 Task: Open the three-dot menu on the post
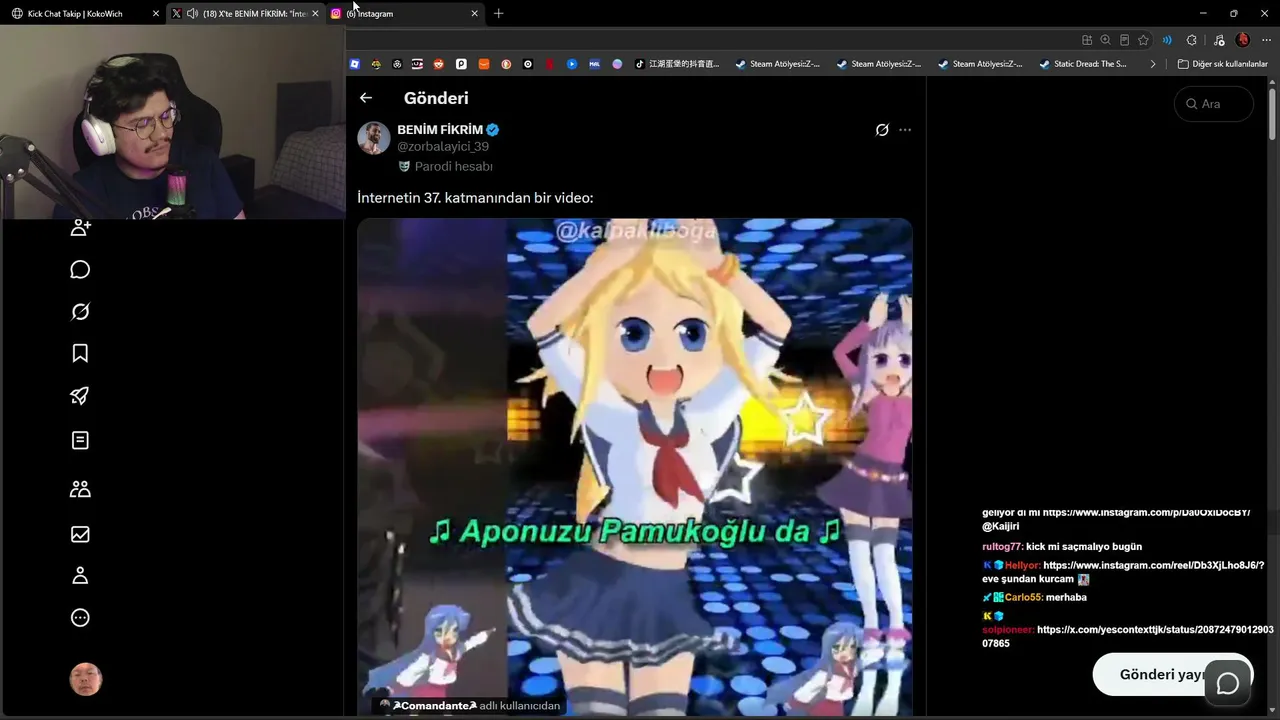point(905,130)
